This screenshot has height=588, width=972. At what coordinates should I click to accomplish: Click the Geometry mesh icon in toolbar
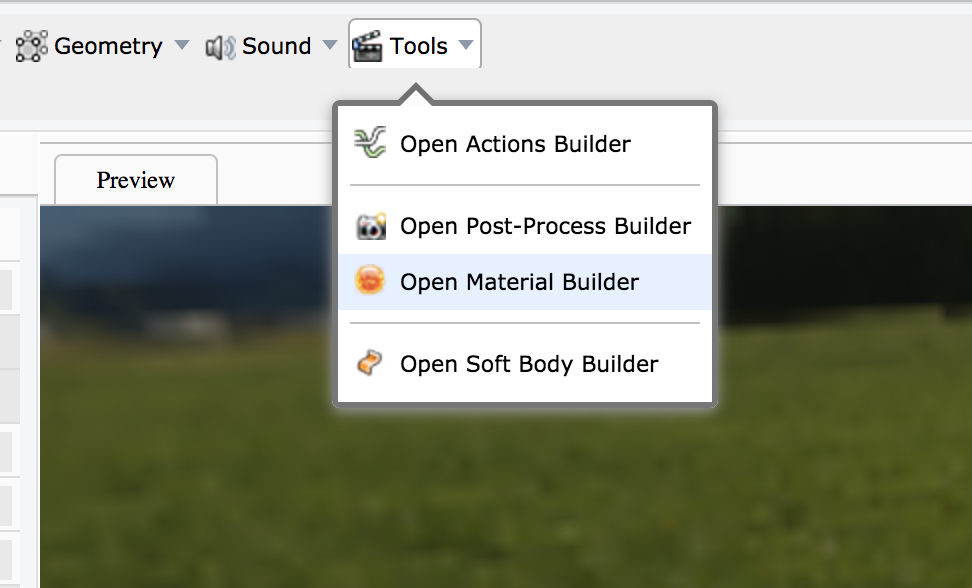(32, 46)
